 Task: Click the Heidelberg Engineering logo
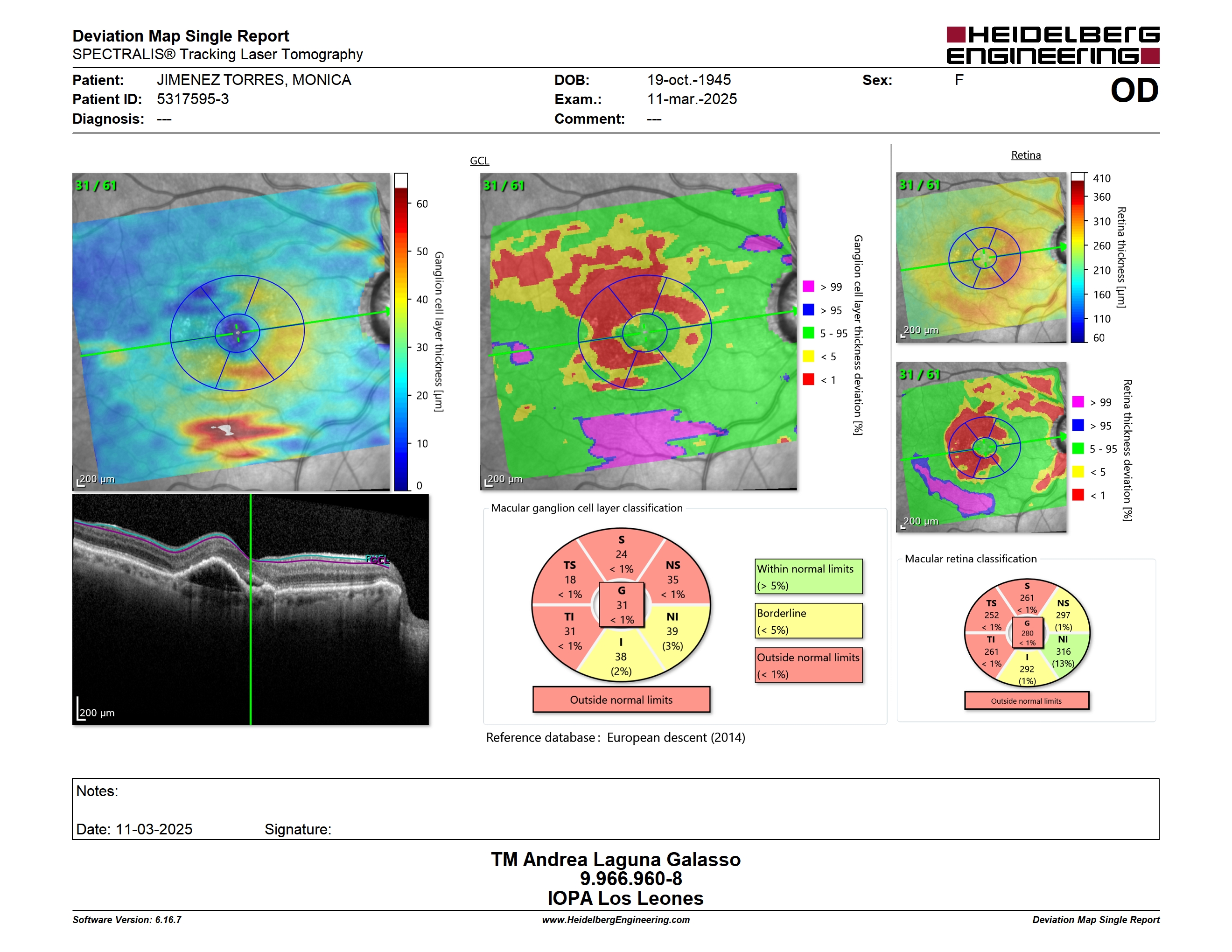click(x=1053, y=45)
